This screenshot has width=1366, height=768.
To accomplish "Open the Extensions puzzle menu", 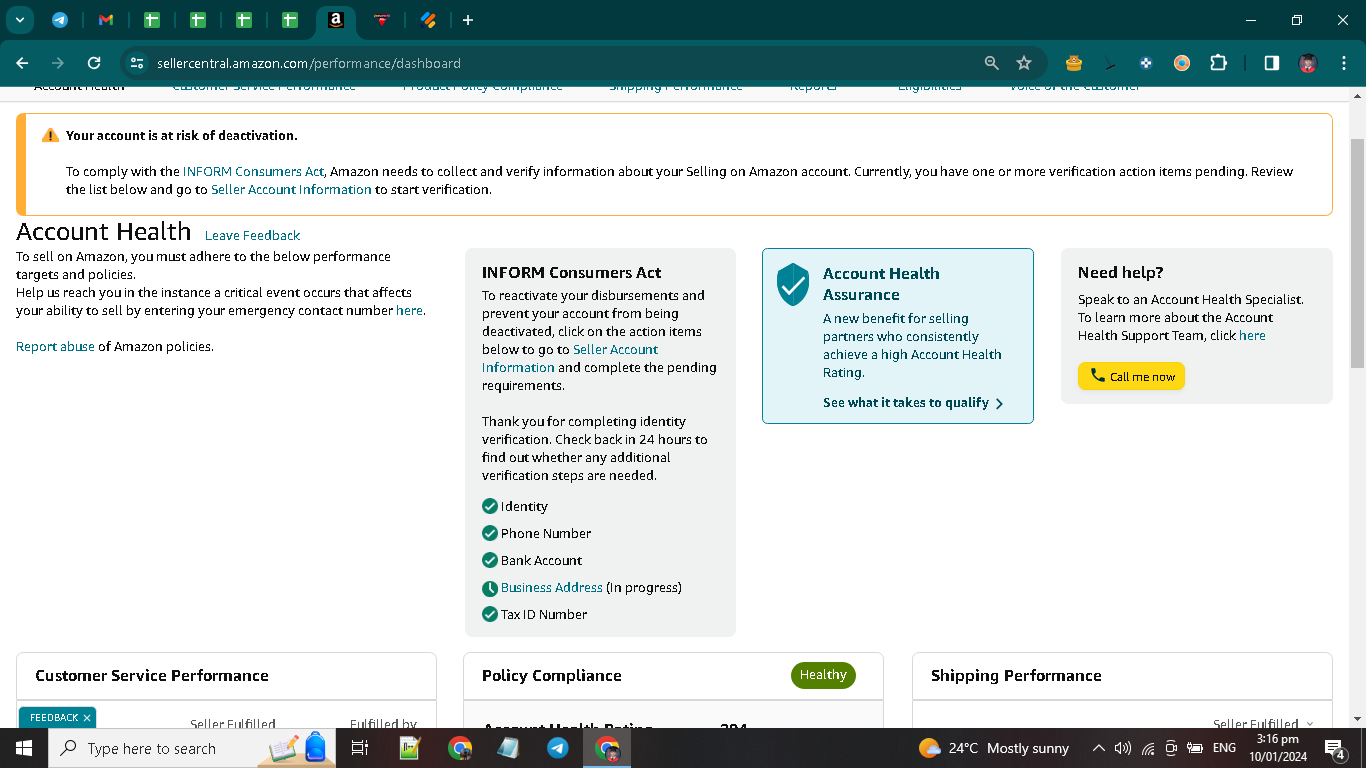I will click(1218, 63).
